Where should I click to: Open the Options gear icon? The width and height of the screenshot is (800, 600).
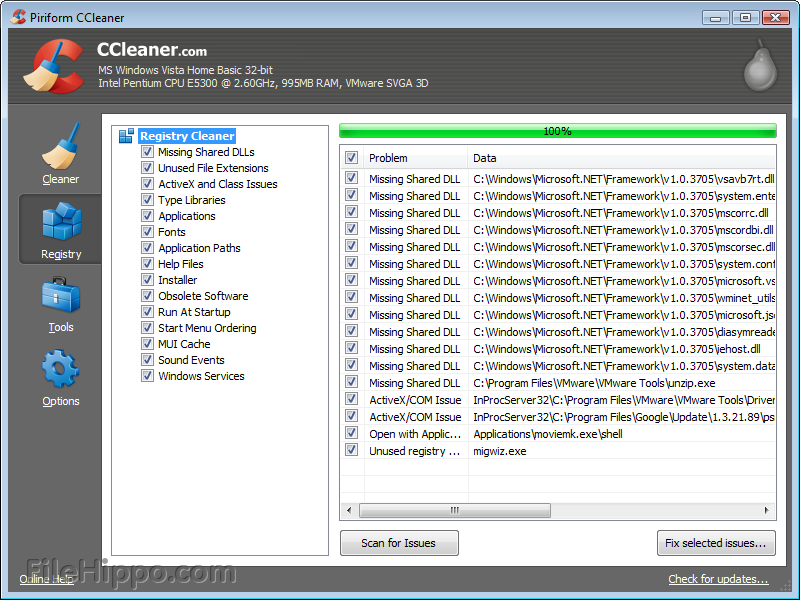coord(61,368)
